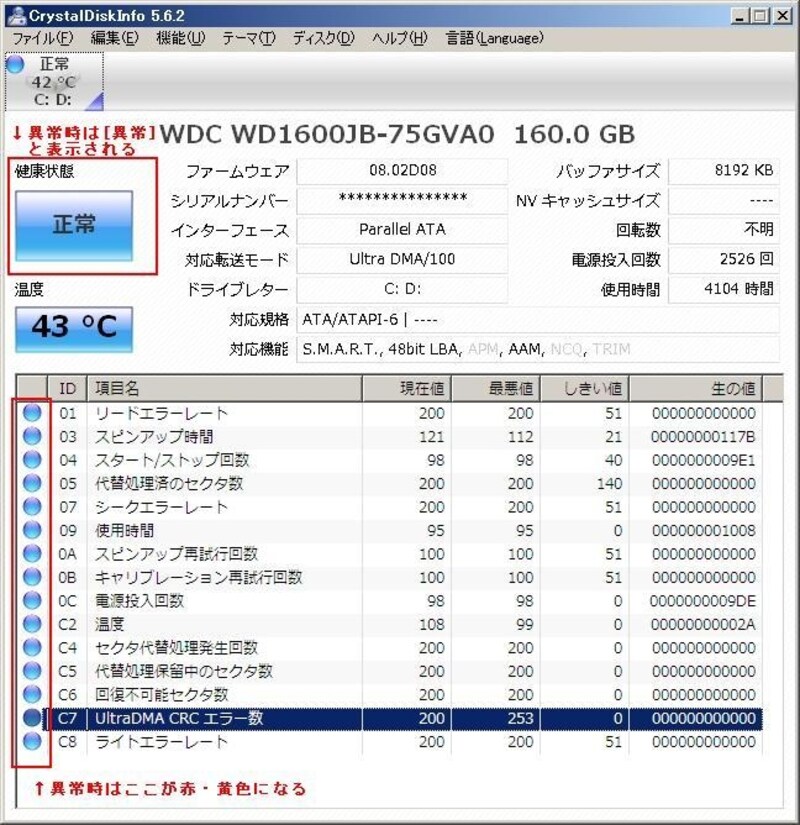Viewport: 800px width, 825px height.
Task: Click the 現在値 column header
Action: click(406, 388)
